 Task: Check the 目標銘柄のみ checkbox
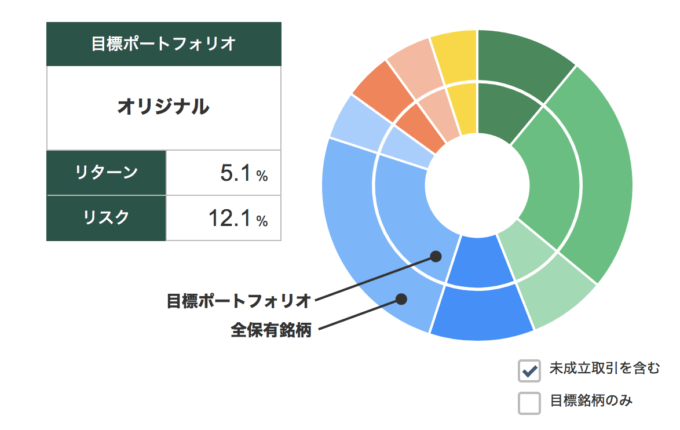click(x=529, y=403)
